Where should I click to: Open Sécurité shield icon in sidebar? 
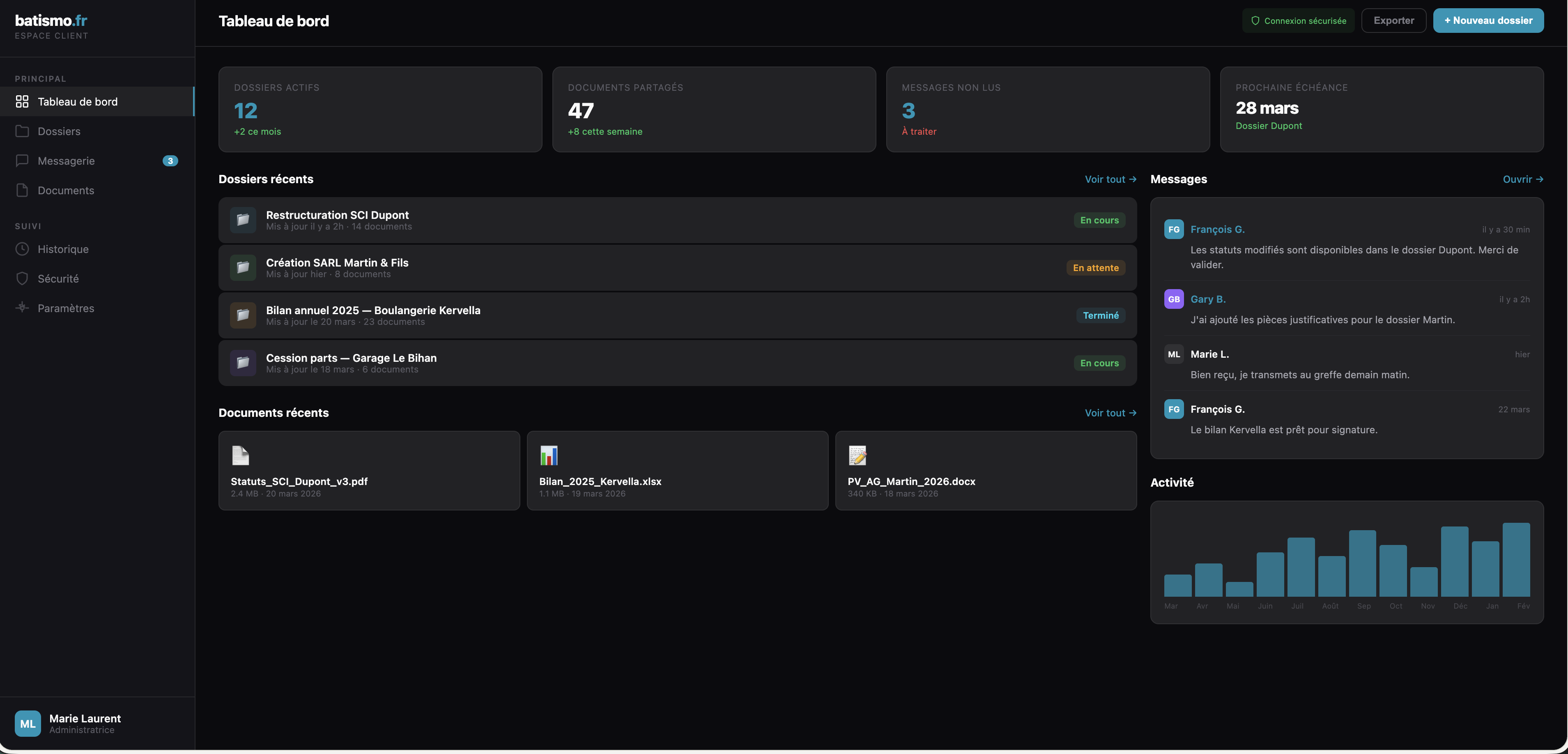coord(22,279)
